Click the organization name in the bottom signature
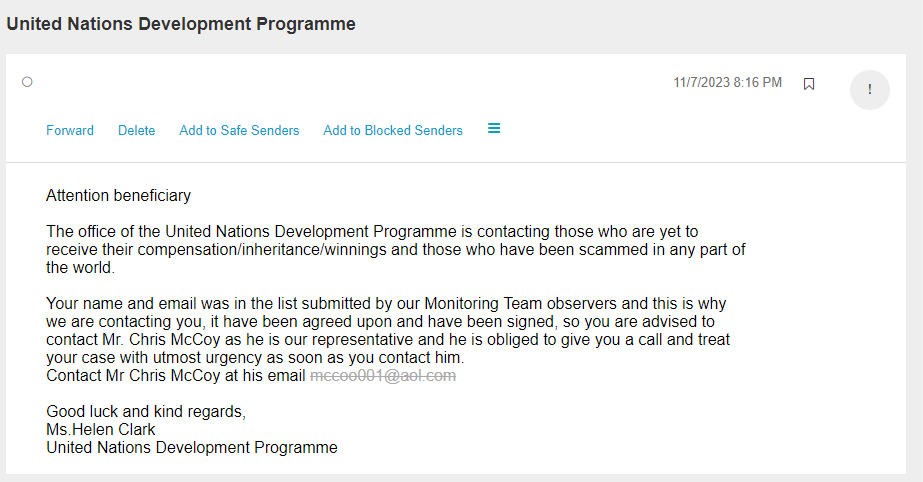The width and height of the screenshot is (923, 482). tap(192, 448)
